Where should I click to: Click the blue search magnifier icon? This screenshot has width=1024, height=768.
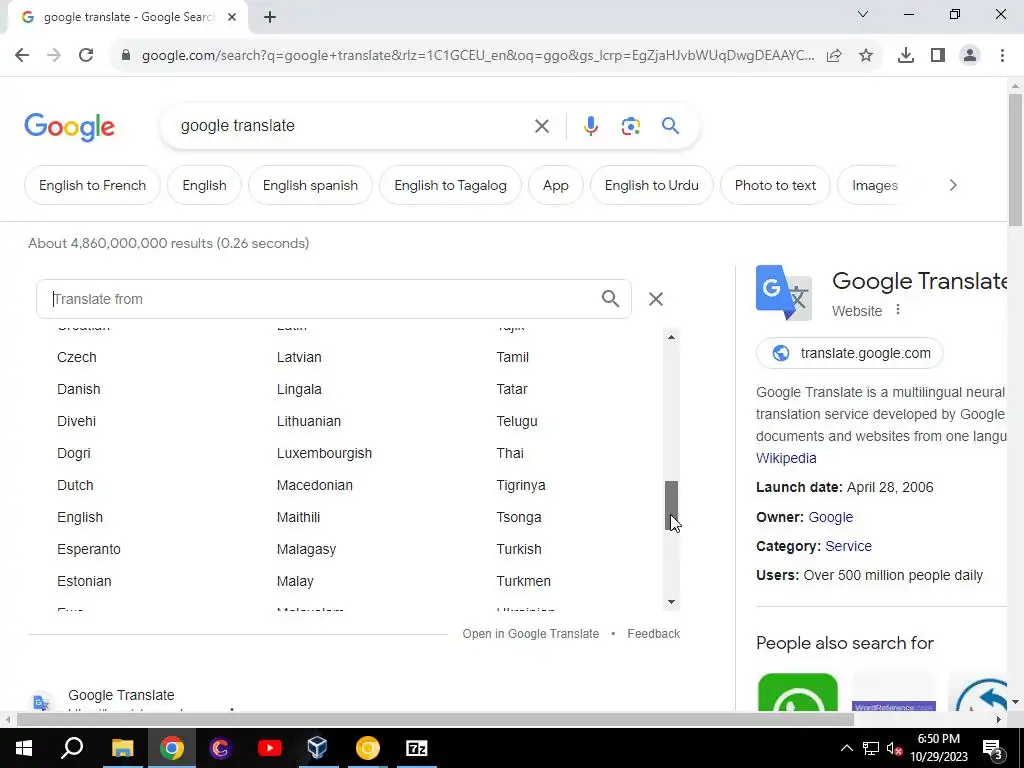tap(671, 125)
